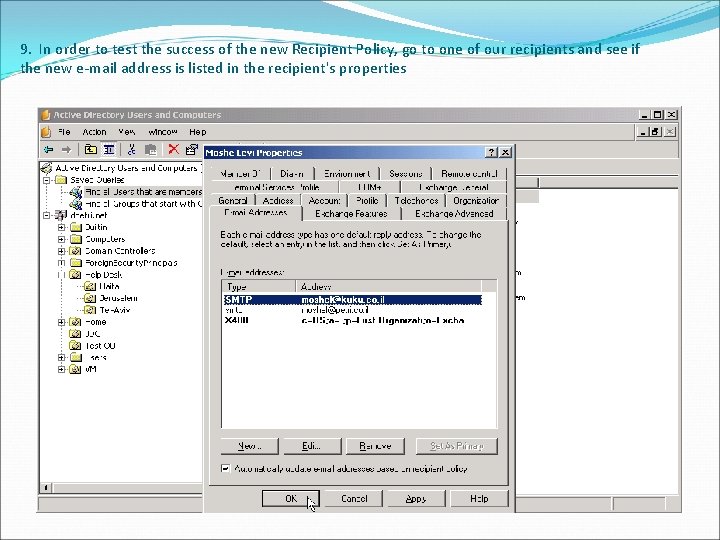Viewport: 720px width, 540px height.
Task: Click the Cut scissors toolbar icon
Action: [131, 149]
